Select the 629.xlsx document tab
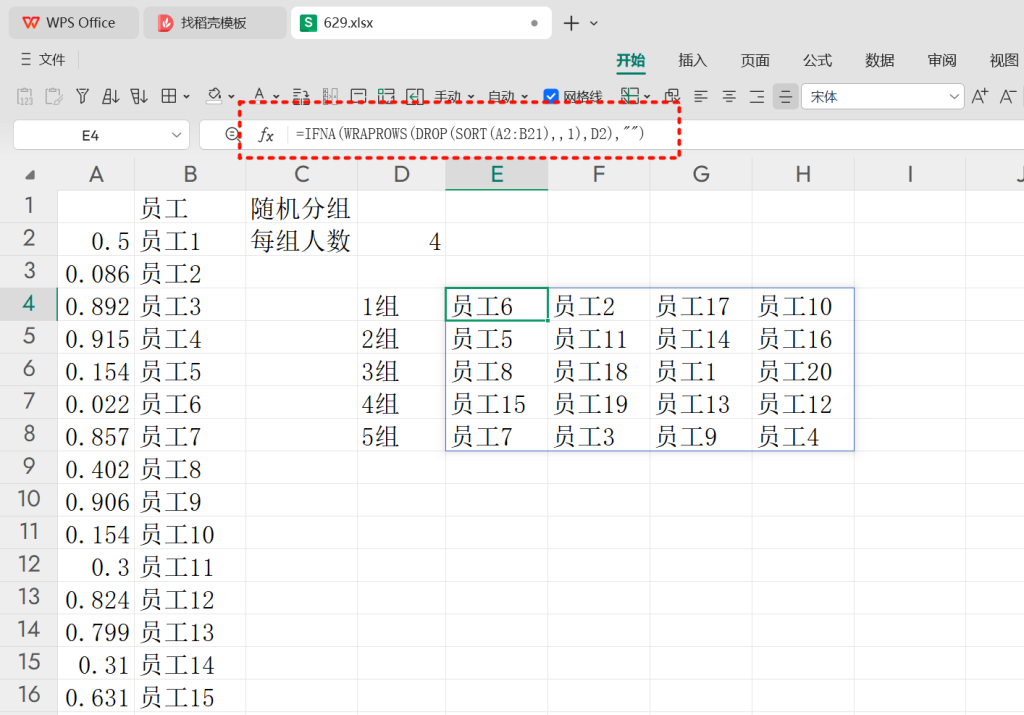Viewport: 1024px width, 715px height. pyautogui.click(x=421, y=23)
